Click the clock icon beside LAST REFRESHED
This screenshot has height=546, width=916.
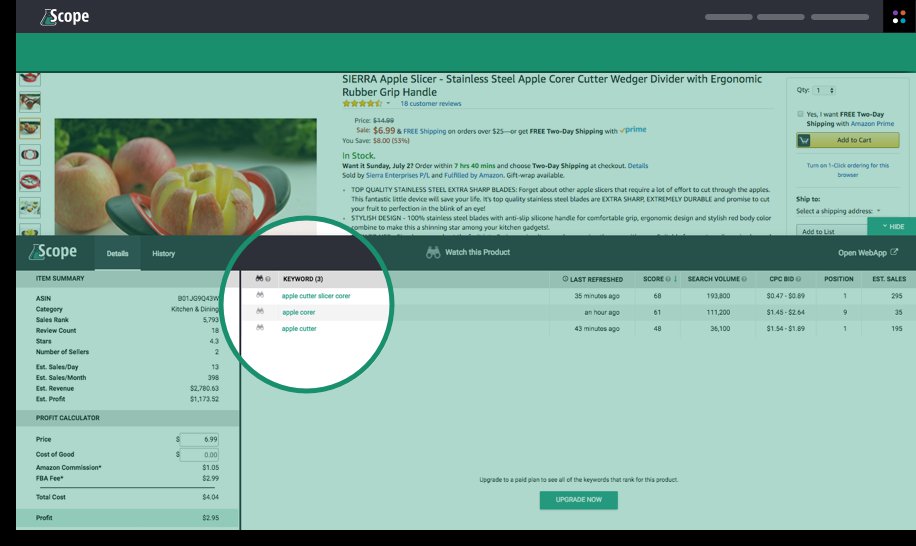pyautogui.click(x=565, y=279)
